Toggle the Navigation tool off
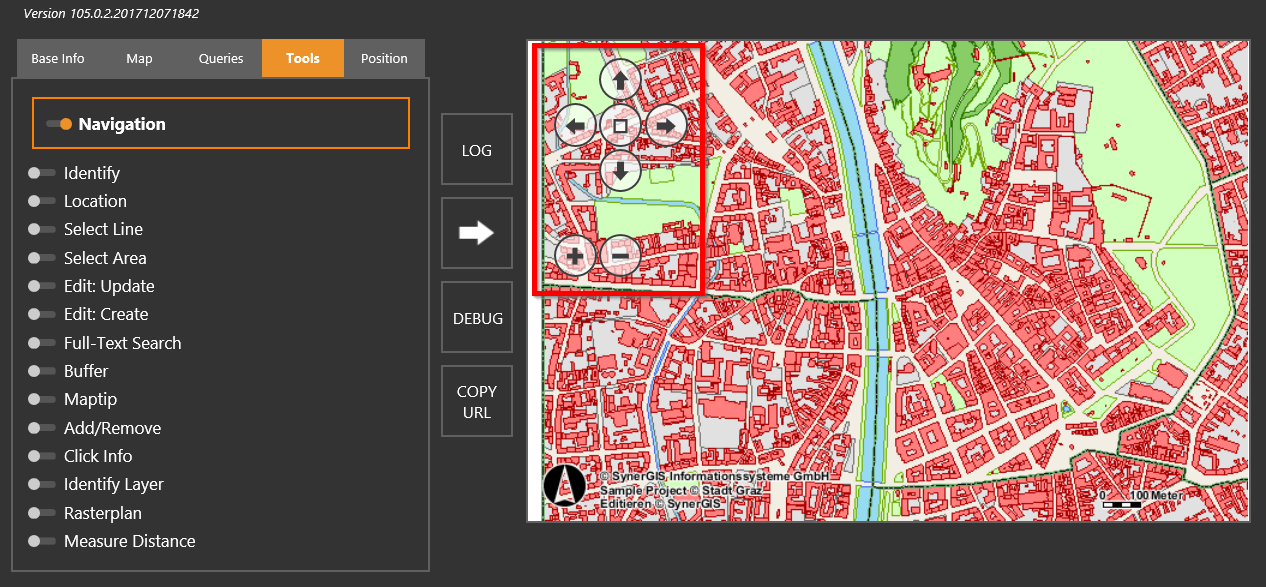This screenshot has height=587, width=1266. click(57, 124)
